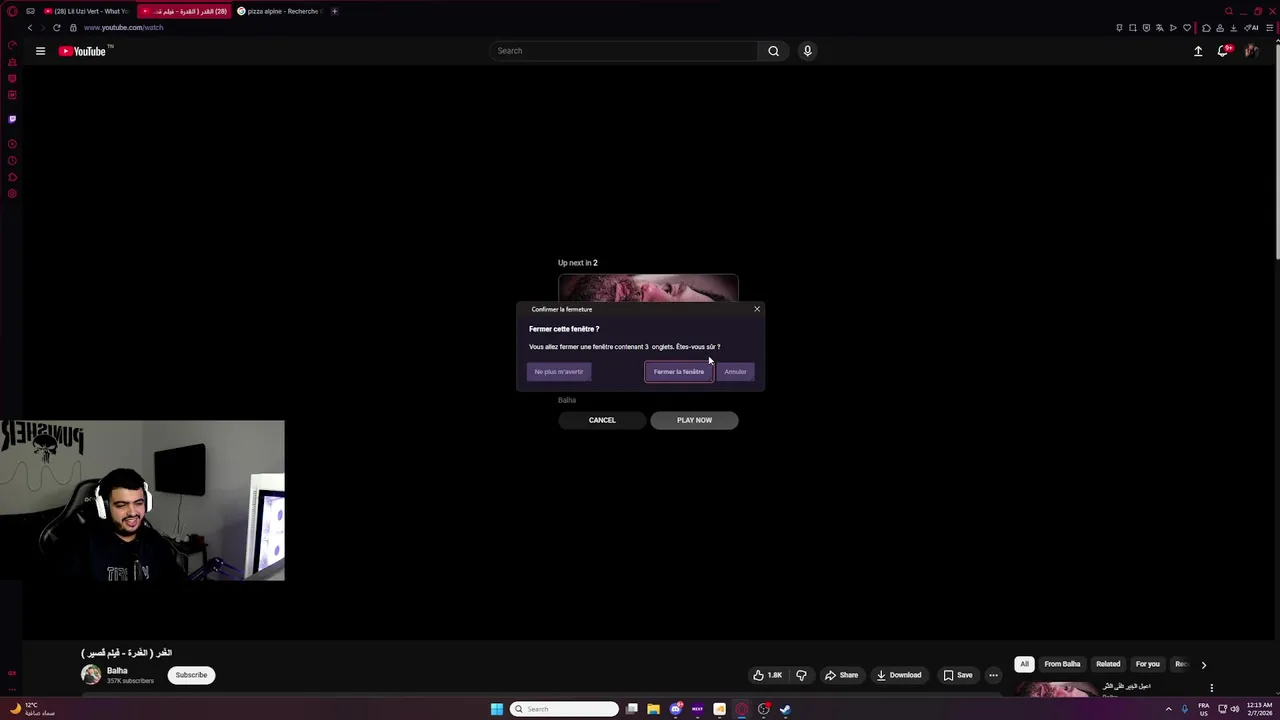
Task: Open Discord from the taskbar
Action: click(675, 709)
